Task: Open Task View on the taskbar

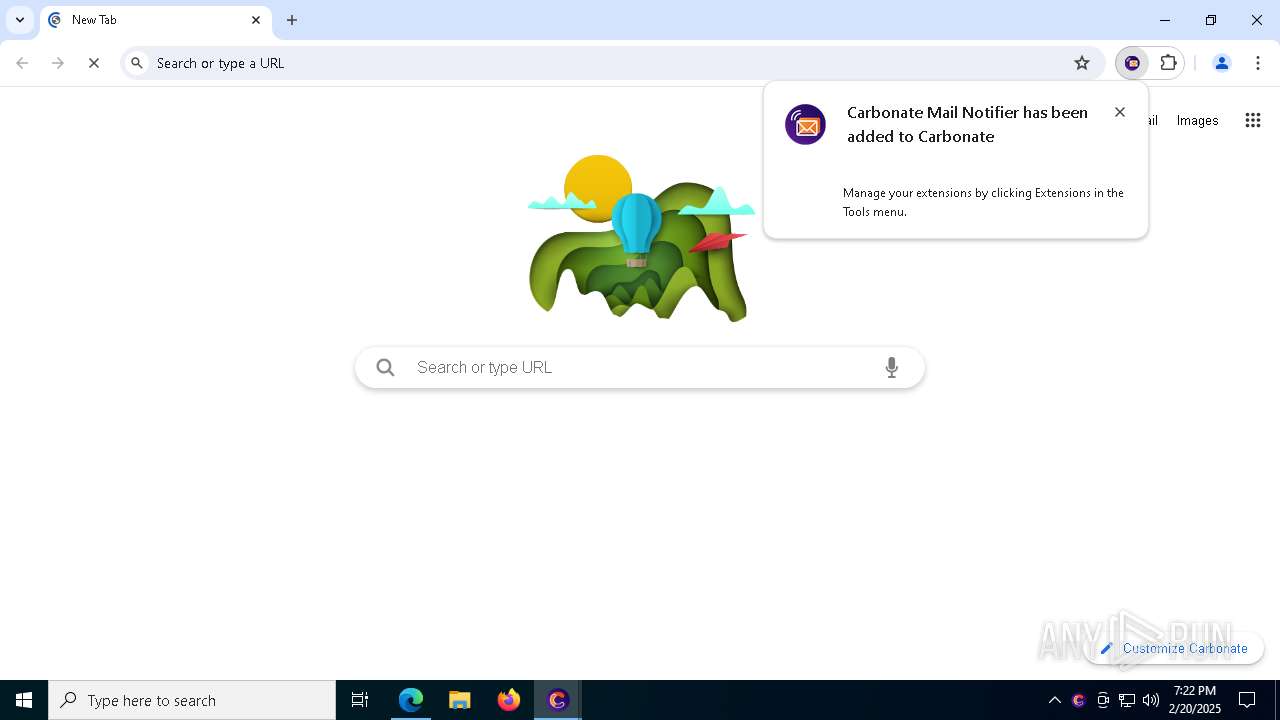Action: tap(360, 700)
